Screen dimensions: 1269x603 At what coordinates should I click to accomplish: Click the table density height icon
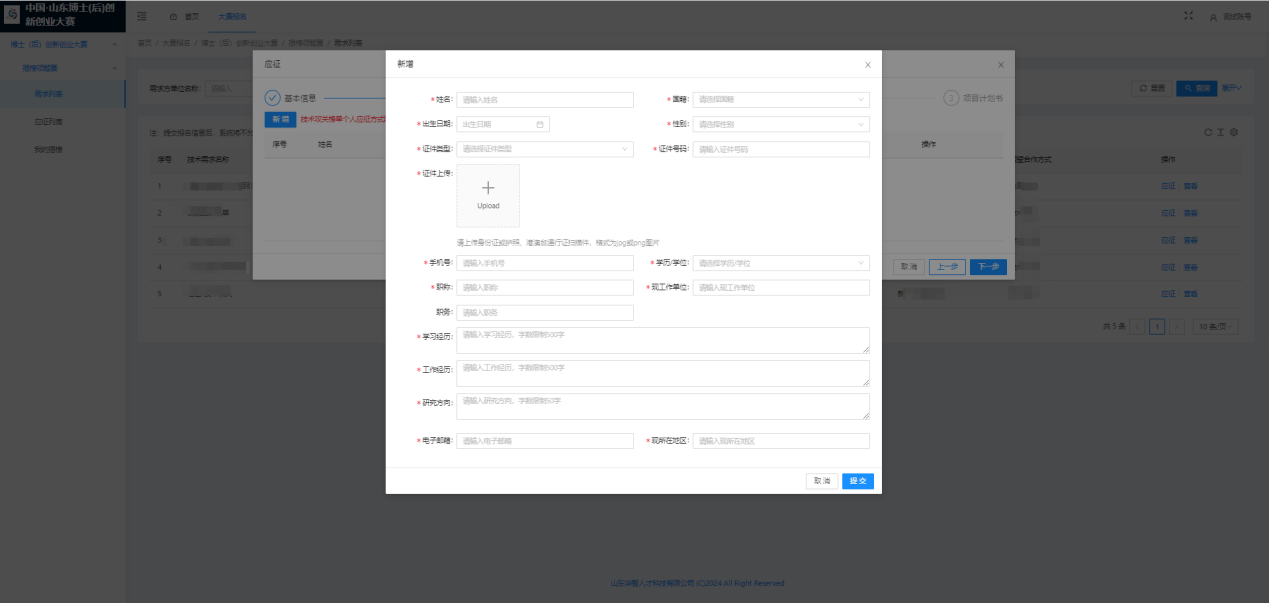click(1220, 132)
